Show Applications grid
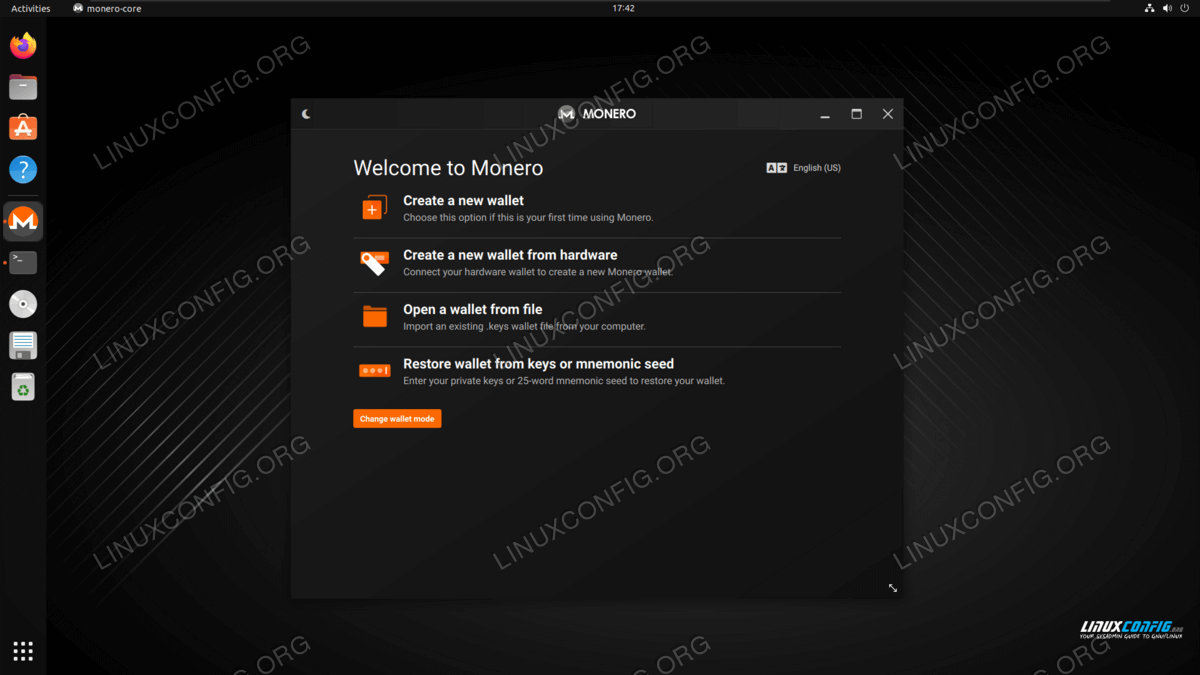The height and width of the screenshot is (675, 1200). click(x=23, y=651)
